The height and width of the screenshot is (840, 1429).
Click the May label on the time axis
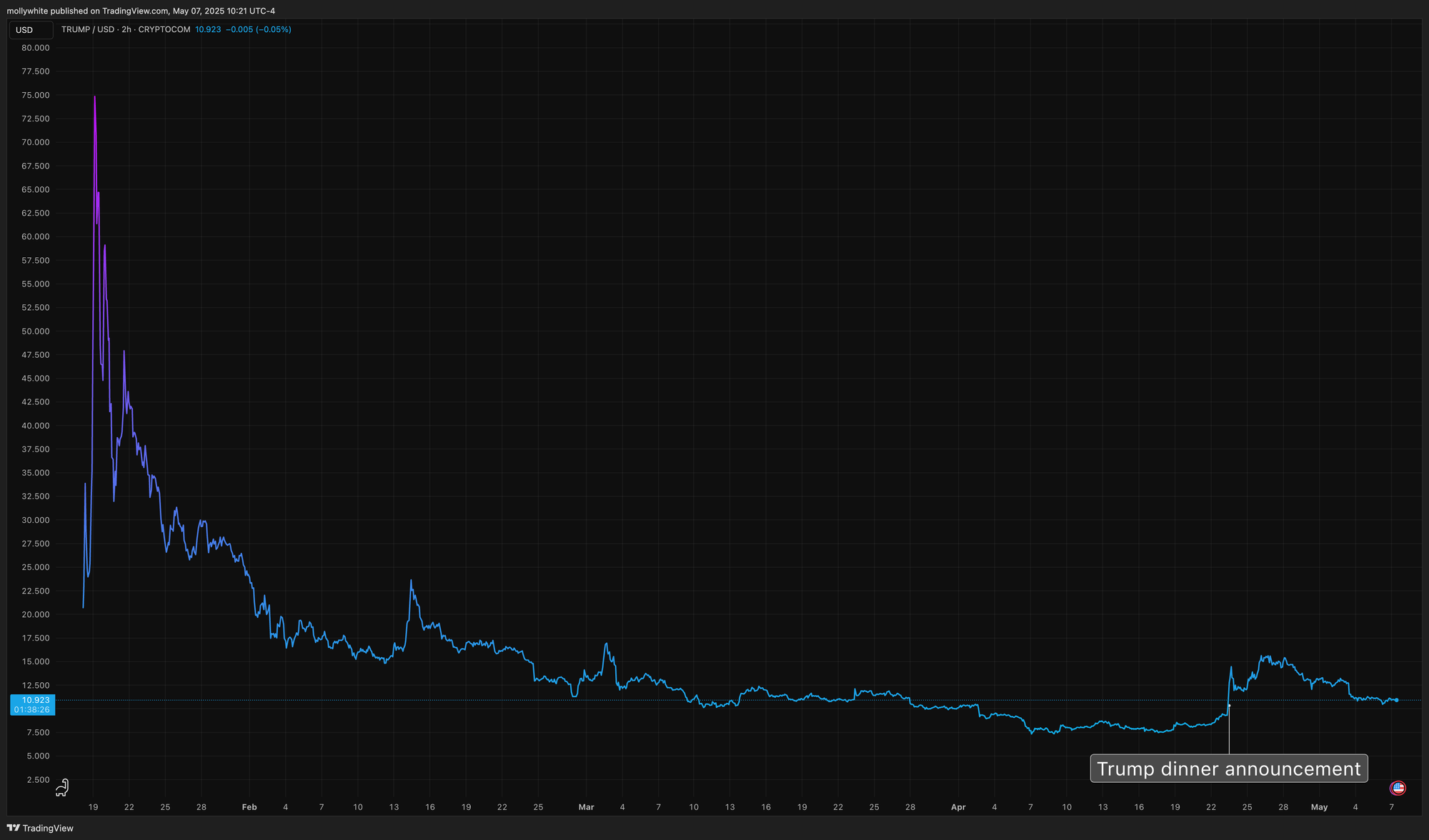[x=1319, y=807]
